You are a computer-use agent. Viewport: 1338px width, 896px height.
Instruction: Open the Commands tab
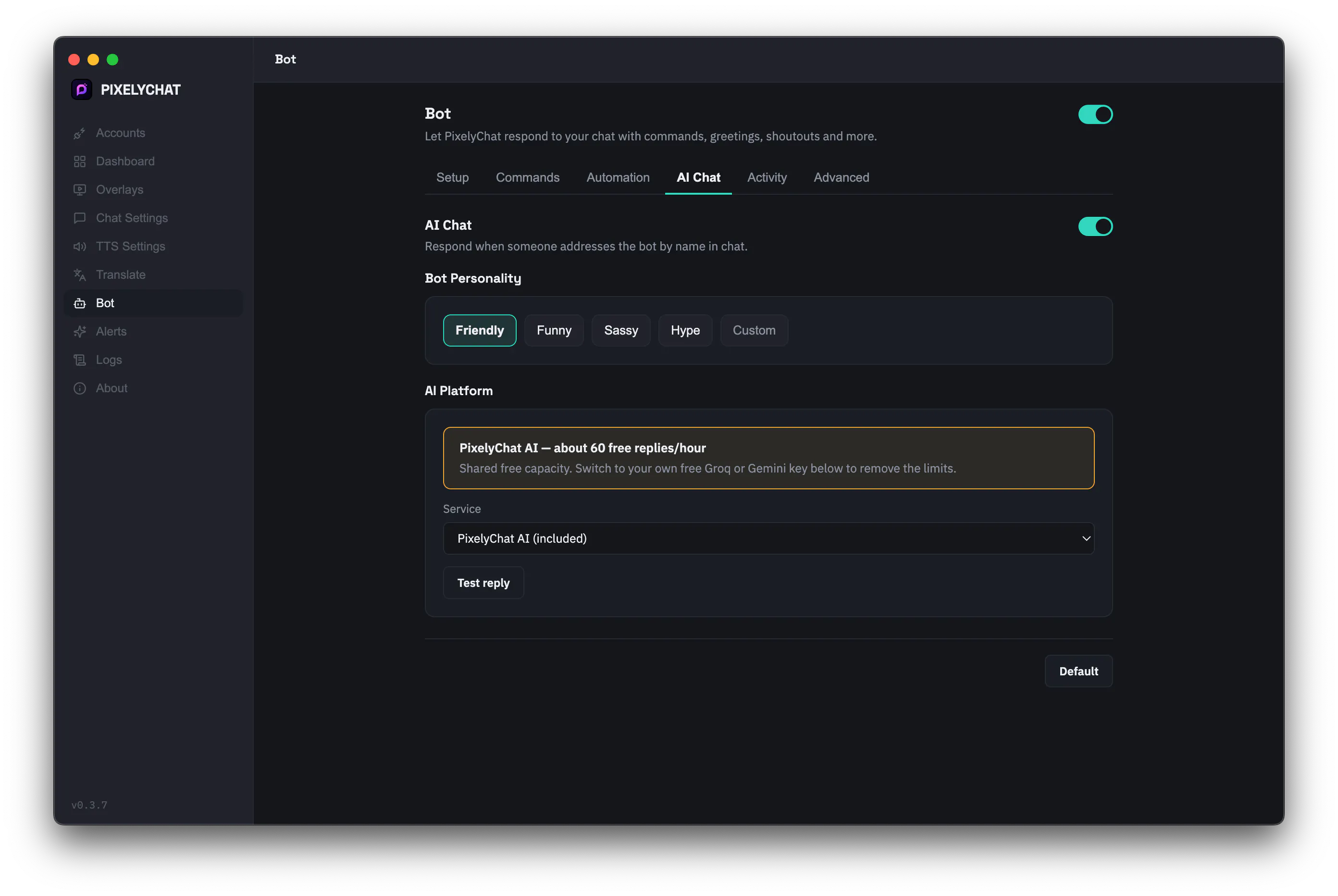pos(527,178)
